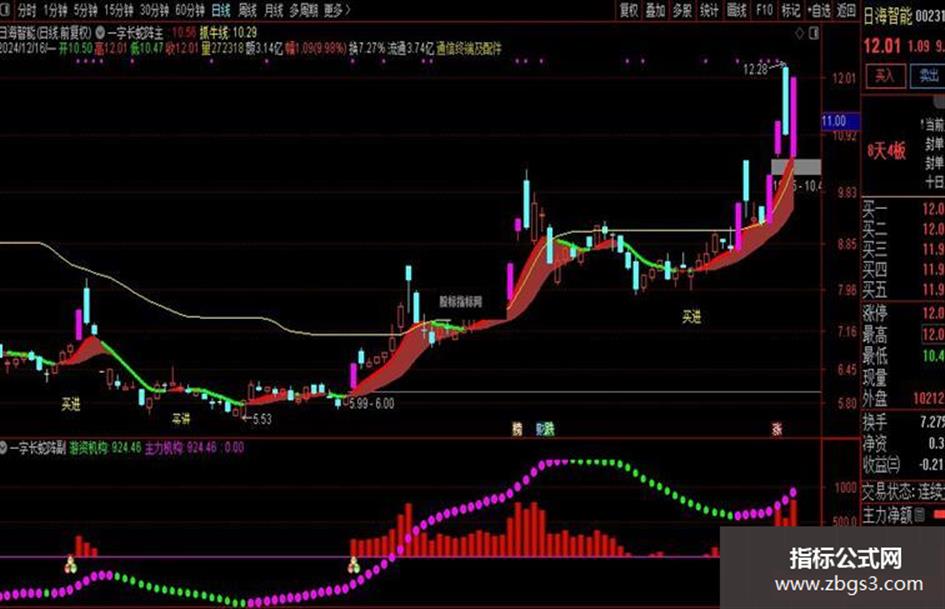Click the red 买入 buy button
The width and height of the screenshot is (945, 609).
(x=885, y=76)
